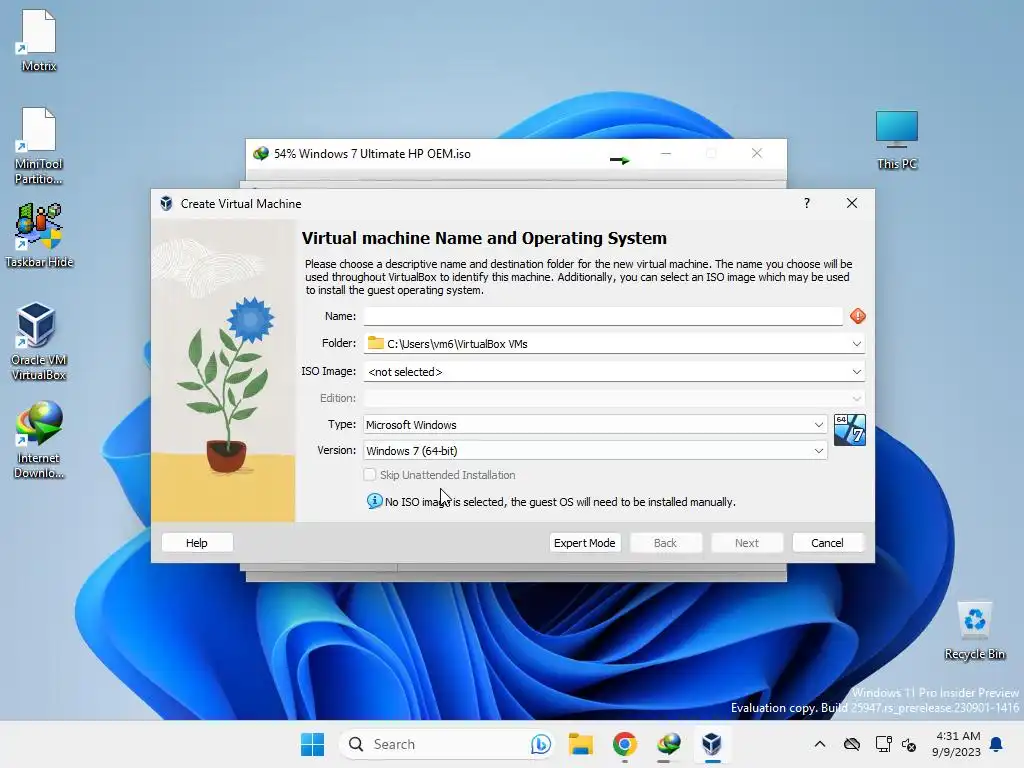Minimize the Windows 7 Ultimate download window
Viewport: 1024px width, 768px height.
point(665,153)
